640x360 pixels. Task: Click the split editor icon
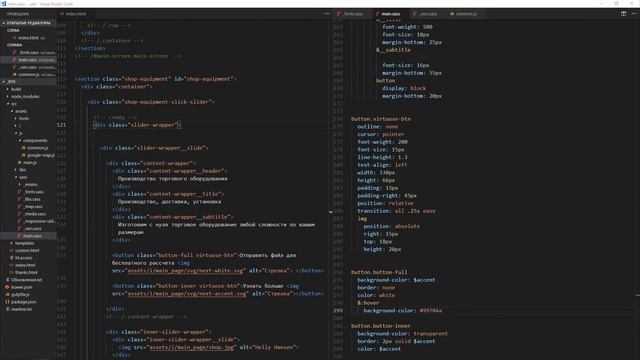click(623, 13)
